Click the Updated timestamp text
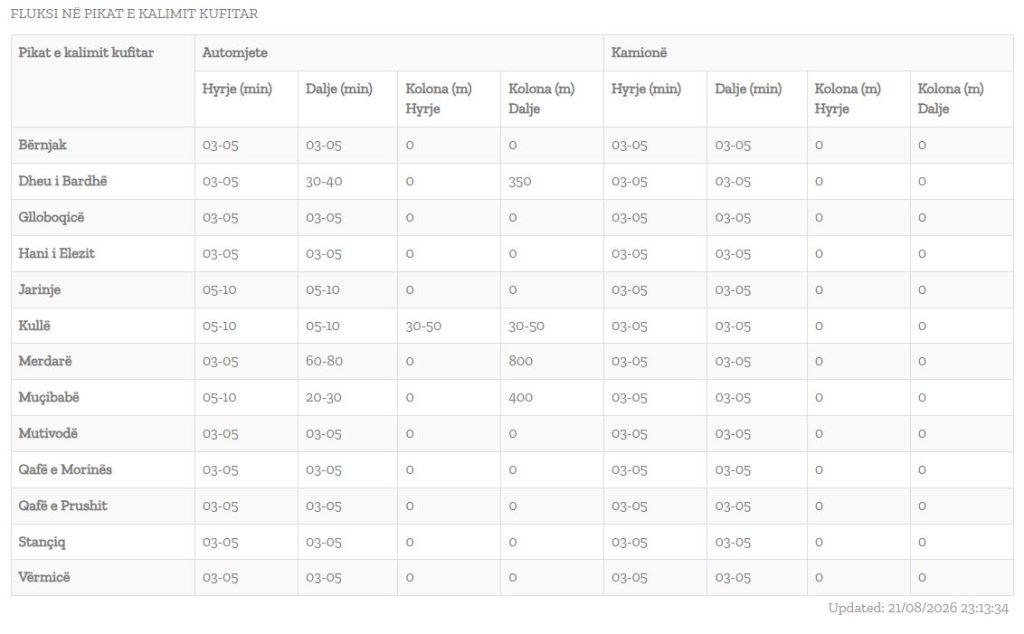The height and width of the screenshot is (634, 1024). [x=918, y=608]
